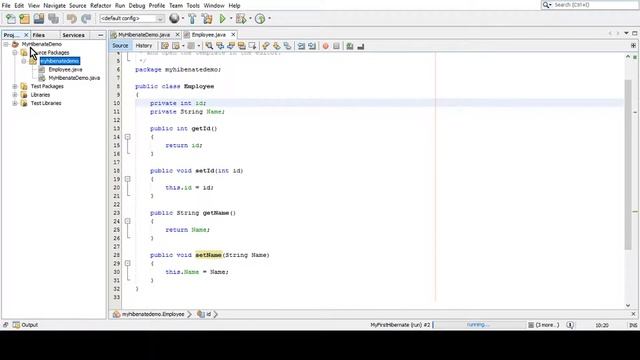Click the Debug Project icon
This screenshot has height=360, width=640.
point(241,18)
